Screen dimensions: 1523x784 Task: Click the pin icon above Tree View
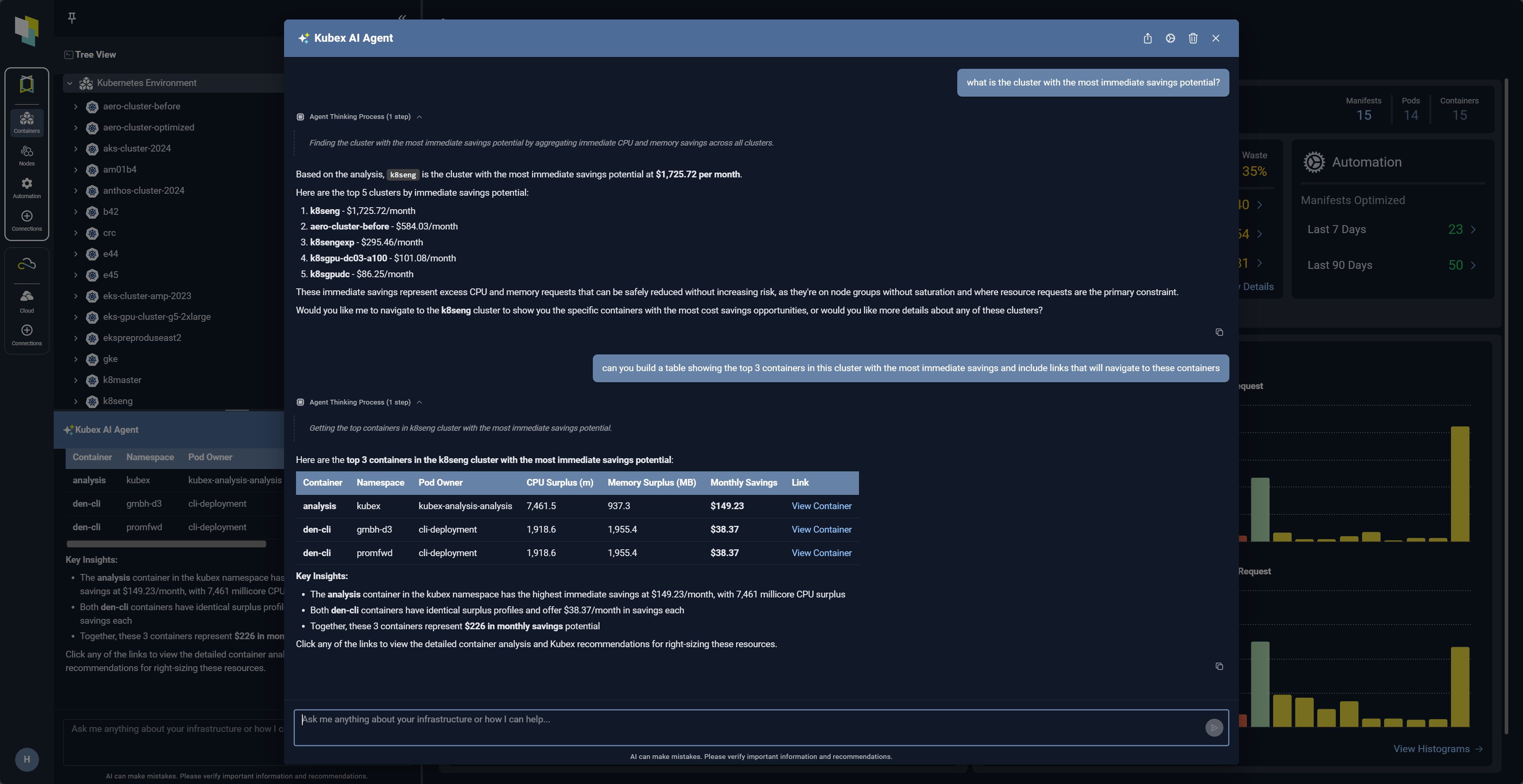(x=72, y=18)
